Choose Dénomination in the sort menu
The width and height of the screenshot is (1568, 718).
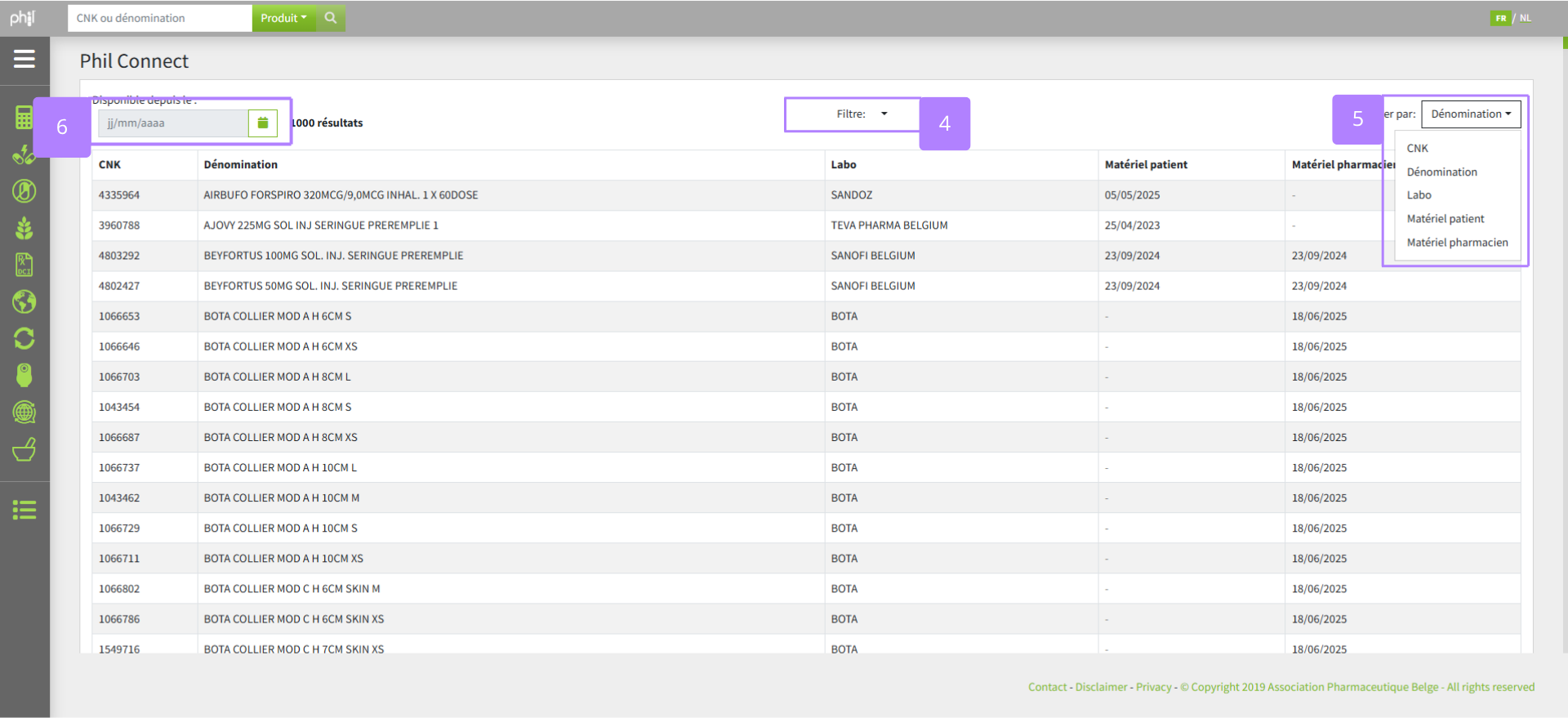pos(1442,172)
